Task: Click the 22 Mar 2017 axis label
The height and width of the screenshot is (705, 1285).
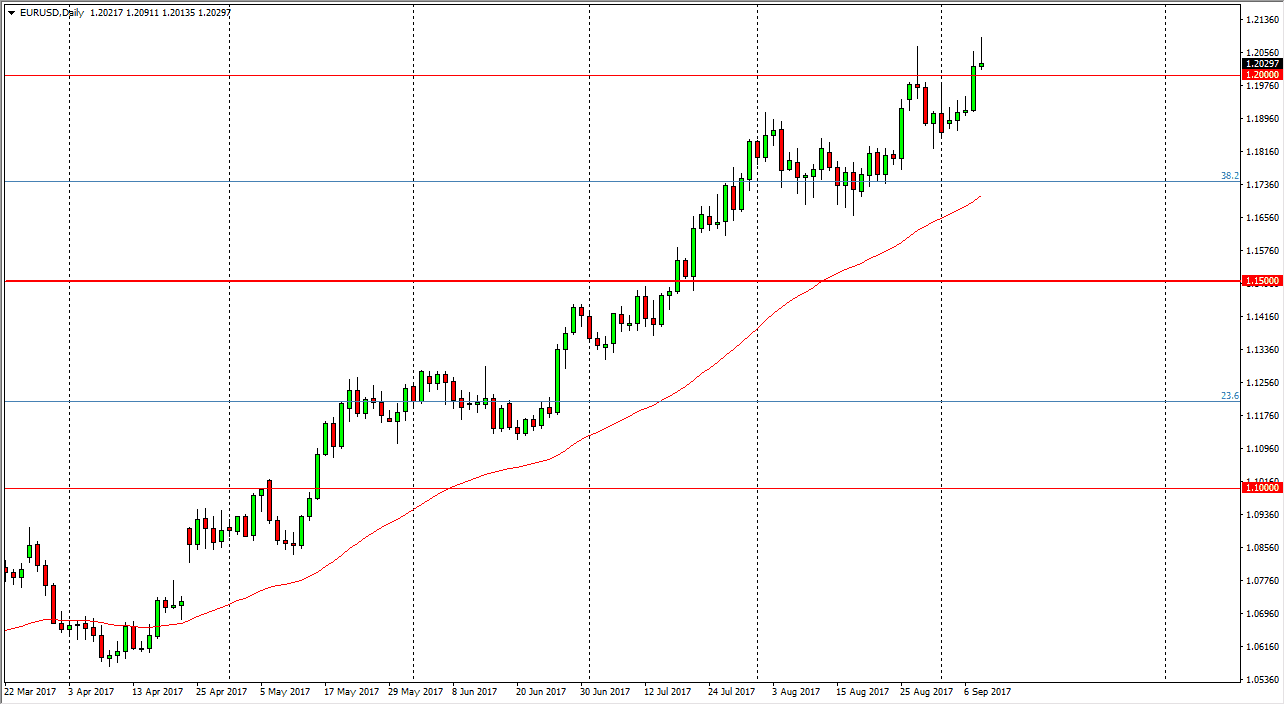Action: (29, 691)
